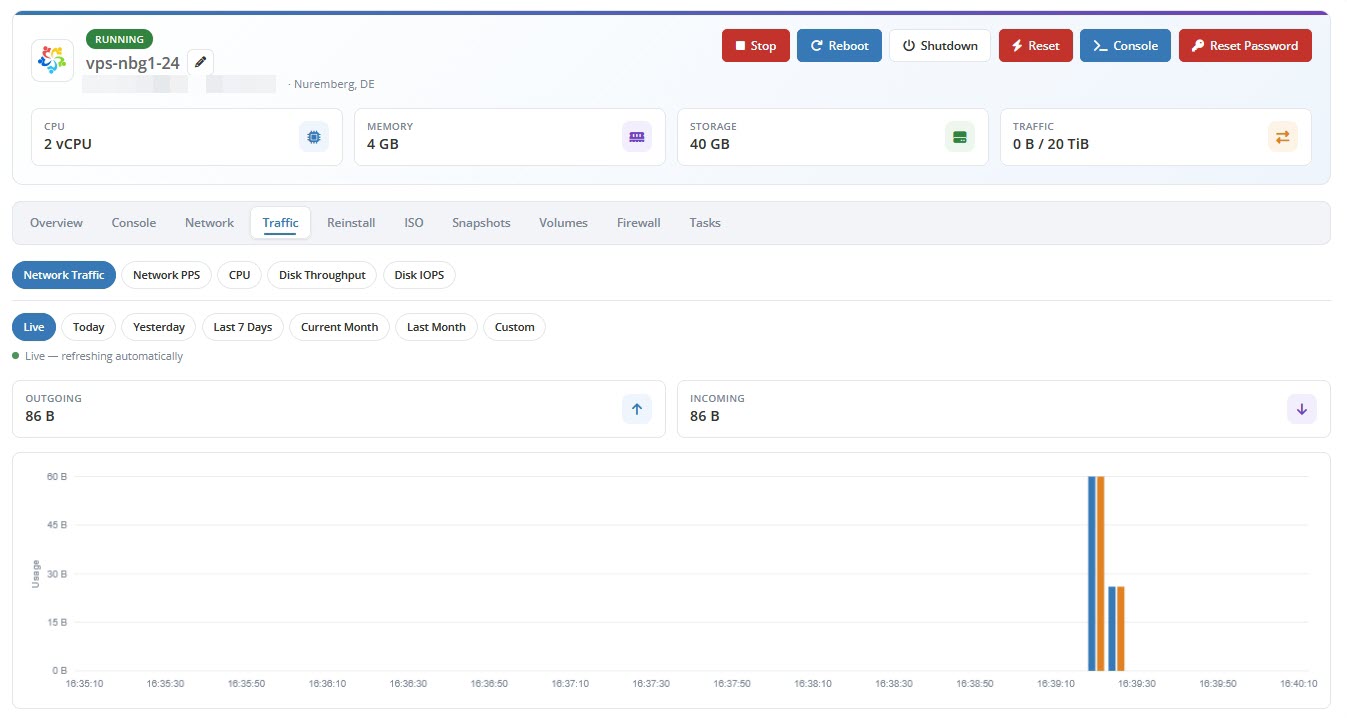Click the memory module icon
Viewport: 1347px width, 718px height.
pos(637,137)
